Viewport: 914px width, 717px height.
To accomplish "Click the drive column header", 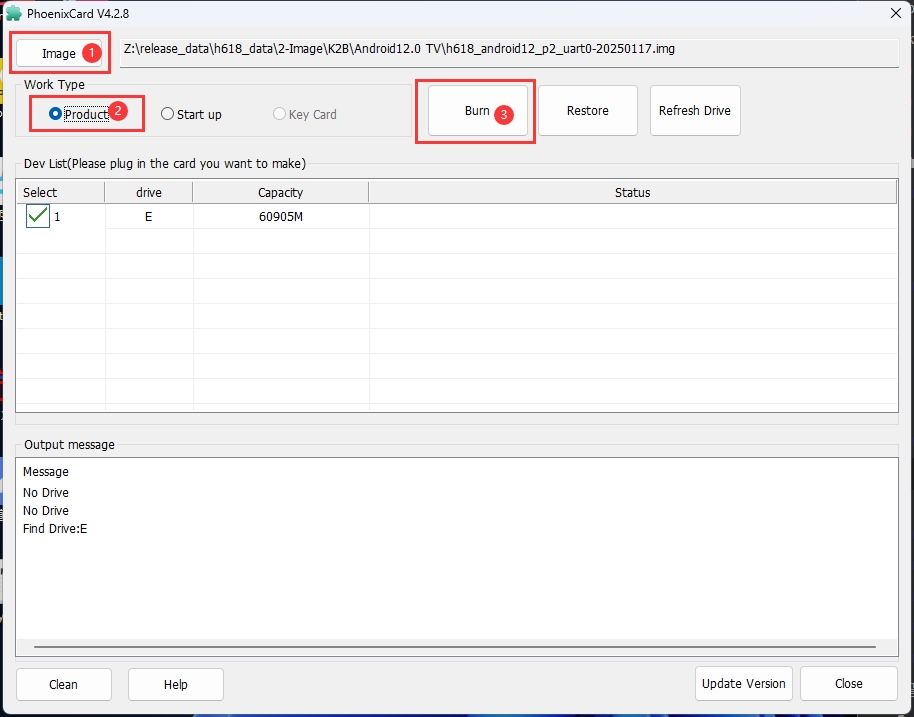I will coord(148,192).
